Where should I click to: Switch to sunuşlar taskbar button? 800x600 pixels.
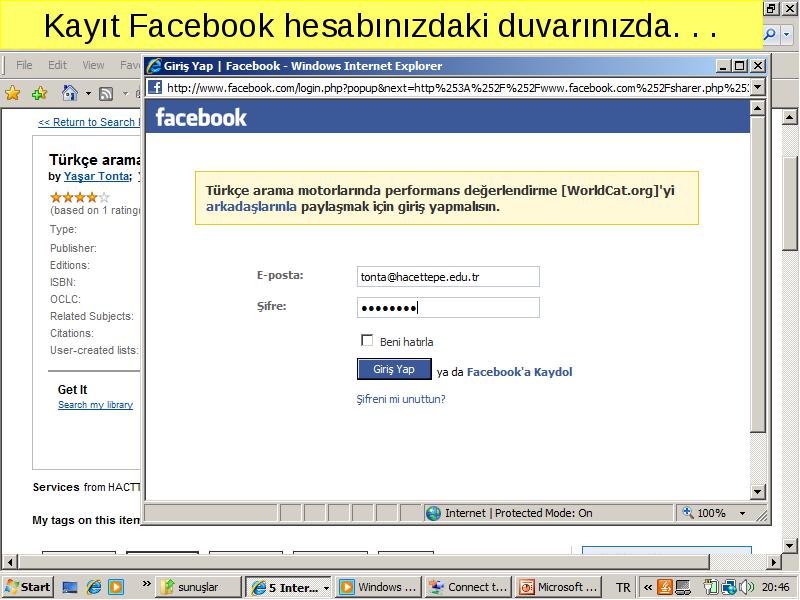point(197,587)
